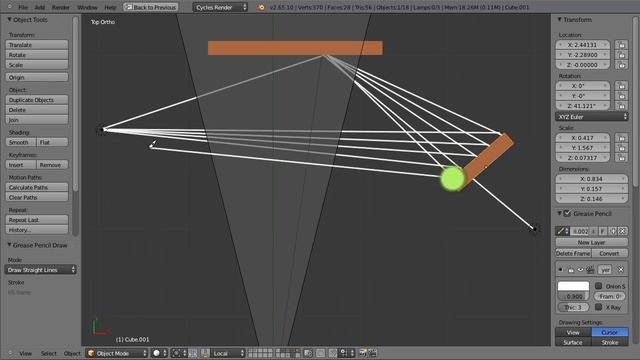Open the Window menu
Viewport: 640px width, 360px height.
point(87,7)
